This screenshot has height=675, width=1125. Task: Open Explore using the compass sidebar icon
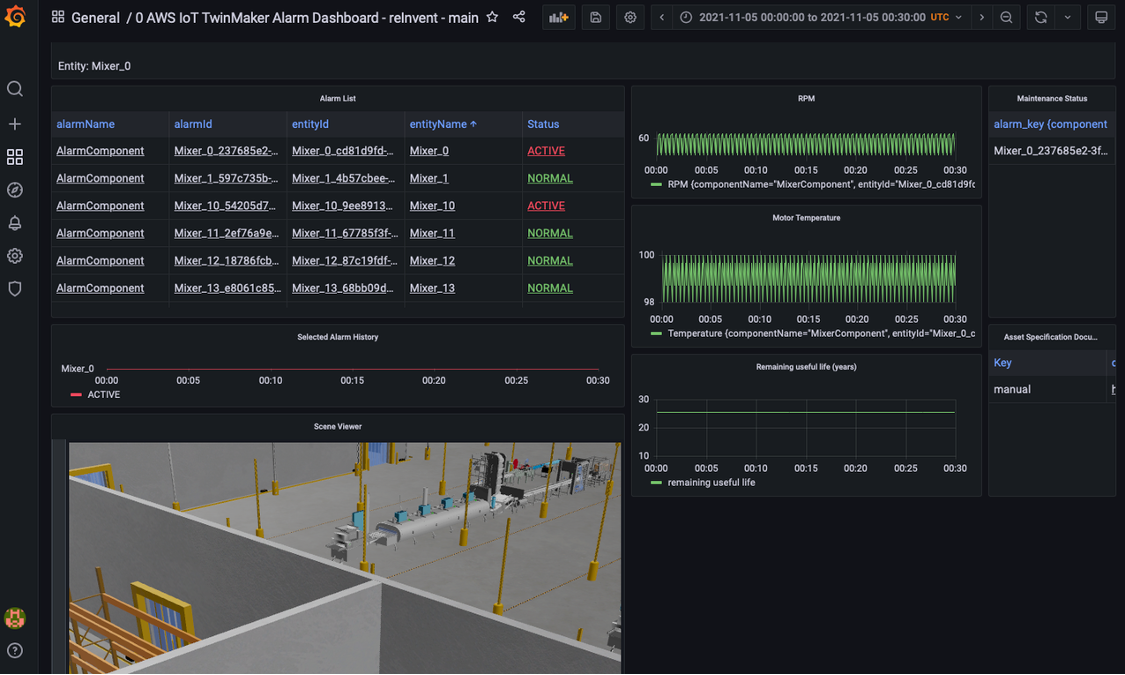[15, 189]
